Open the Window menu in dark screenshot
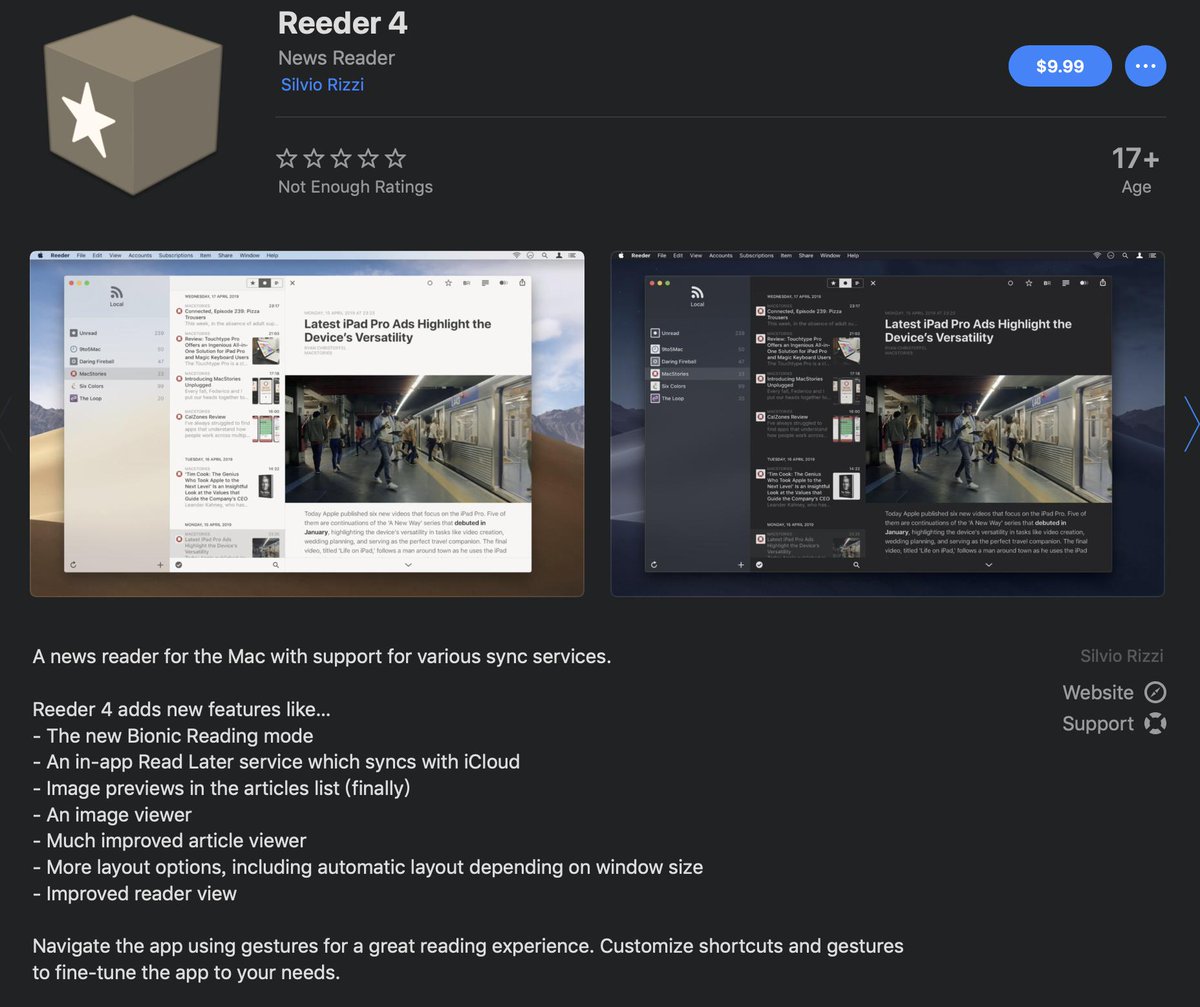The image size is (1200, 1007). 830,255
